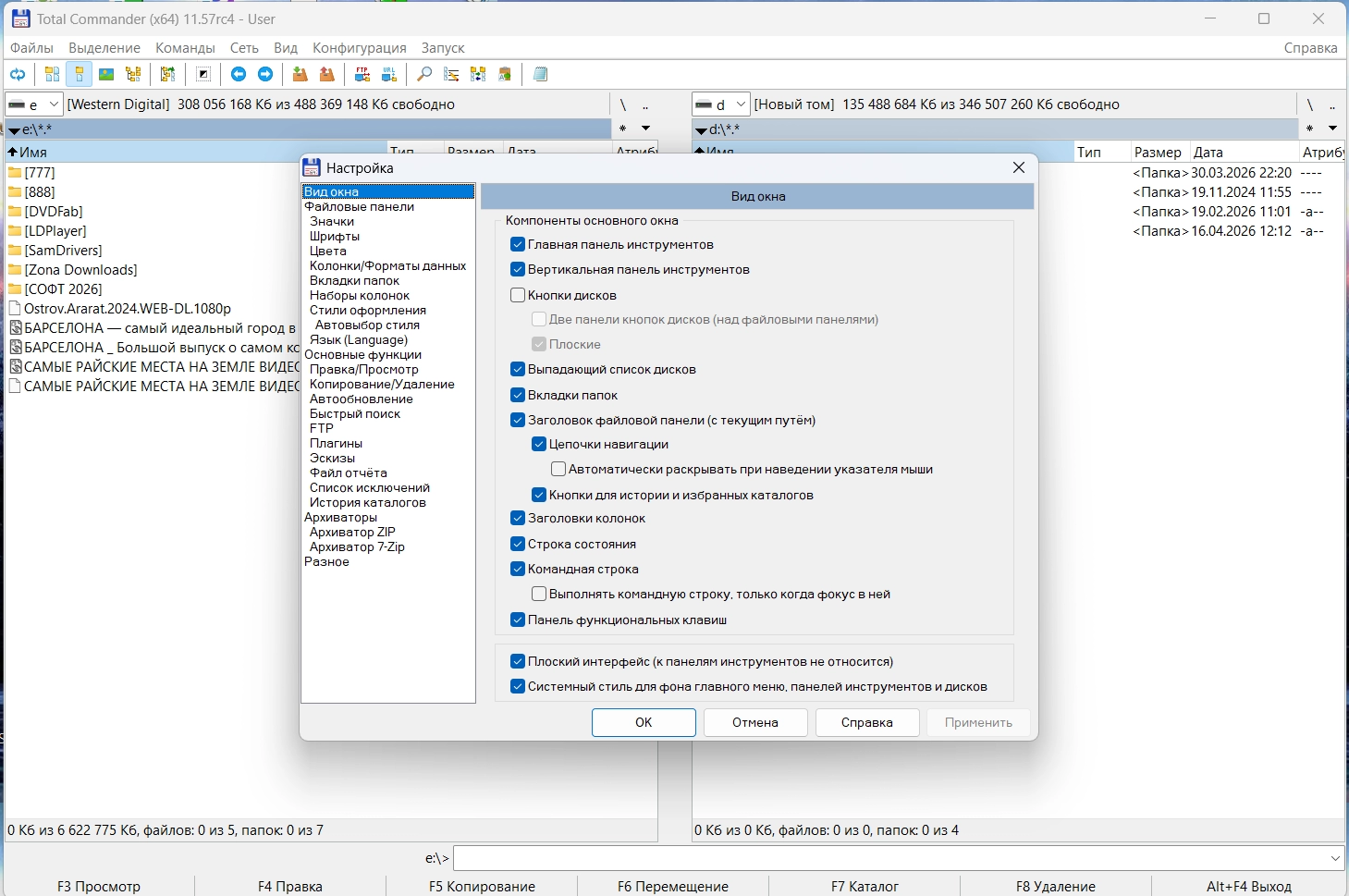Click the URL new connection icon

pyautogui.click(x=389, y=75)
